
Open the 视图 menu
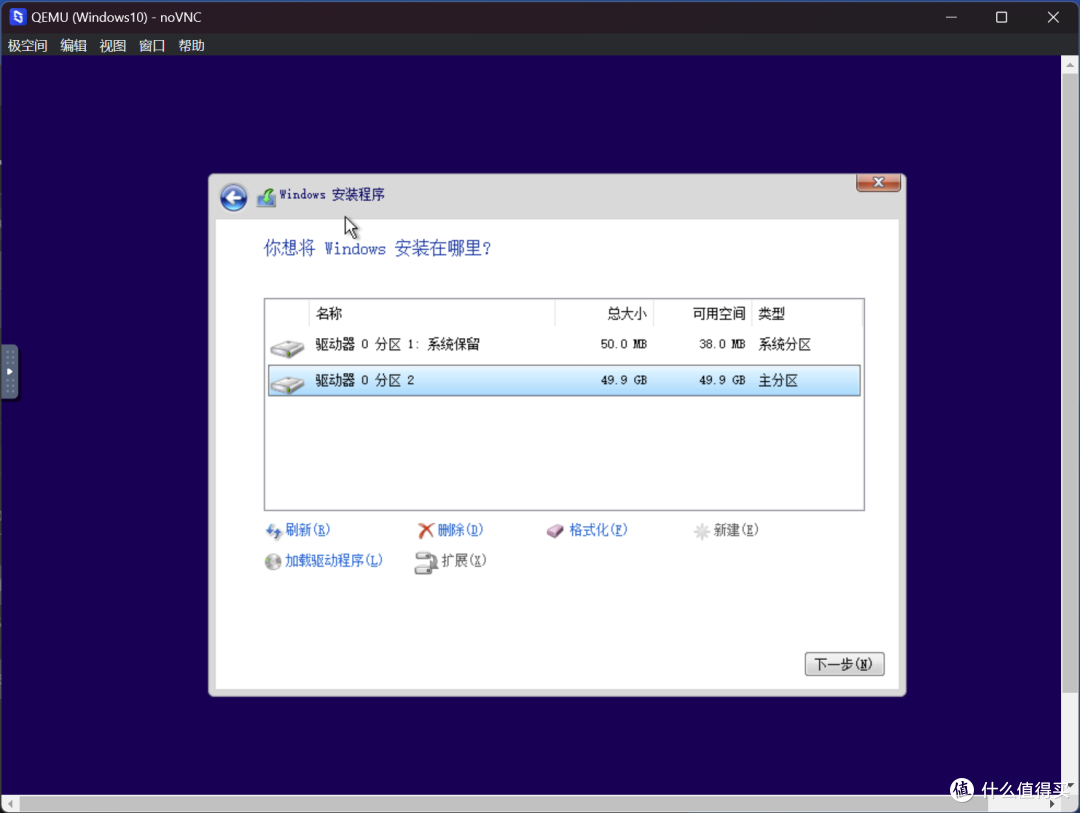point(113,45)
